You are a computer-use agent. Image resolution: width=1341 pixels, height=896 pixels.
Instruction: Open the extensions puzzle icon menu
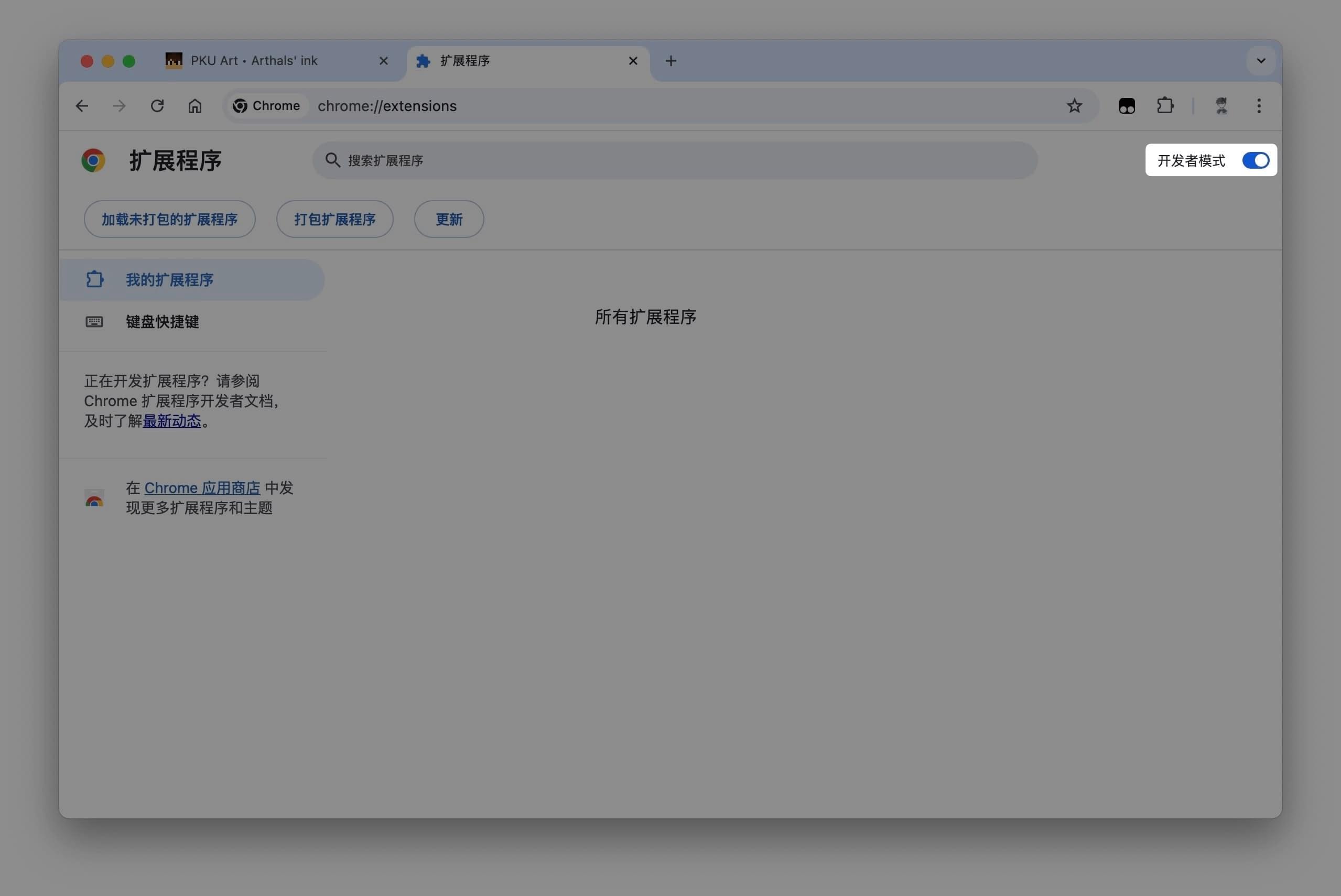[1164, 106]
